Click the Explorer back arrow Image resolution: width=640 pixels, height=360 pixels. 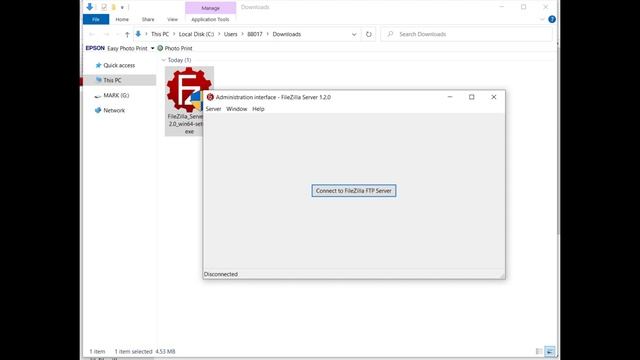[x=92, y=34]
